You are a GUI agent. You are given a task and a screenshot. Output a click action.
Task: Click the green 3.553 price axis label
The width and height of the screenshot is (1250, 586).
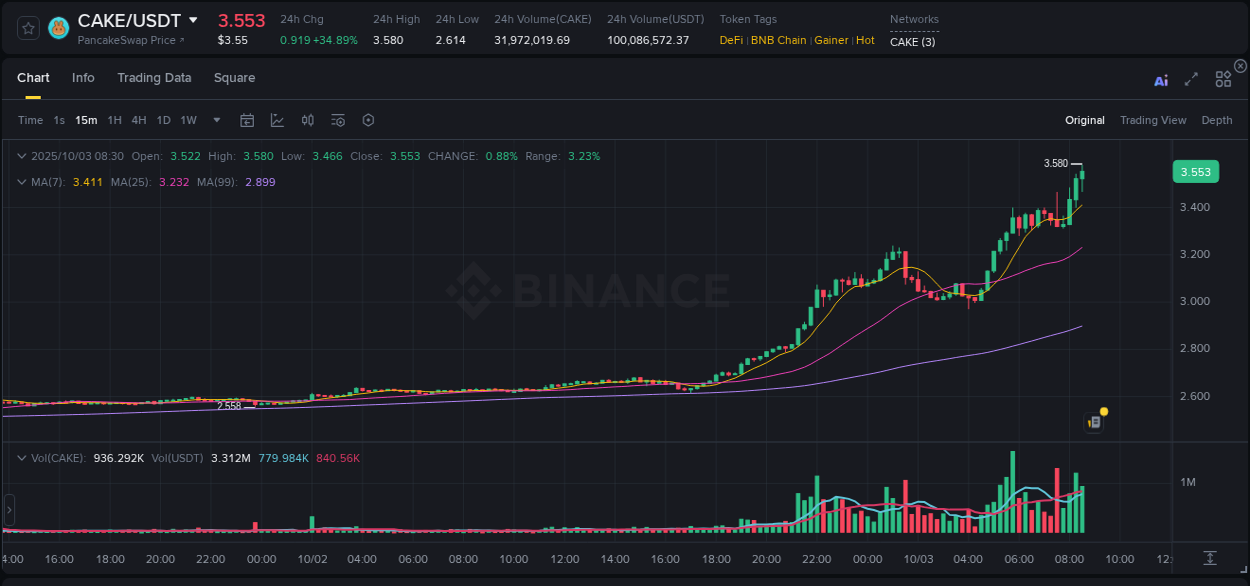tap(1196, 171)
